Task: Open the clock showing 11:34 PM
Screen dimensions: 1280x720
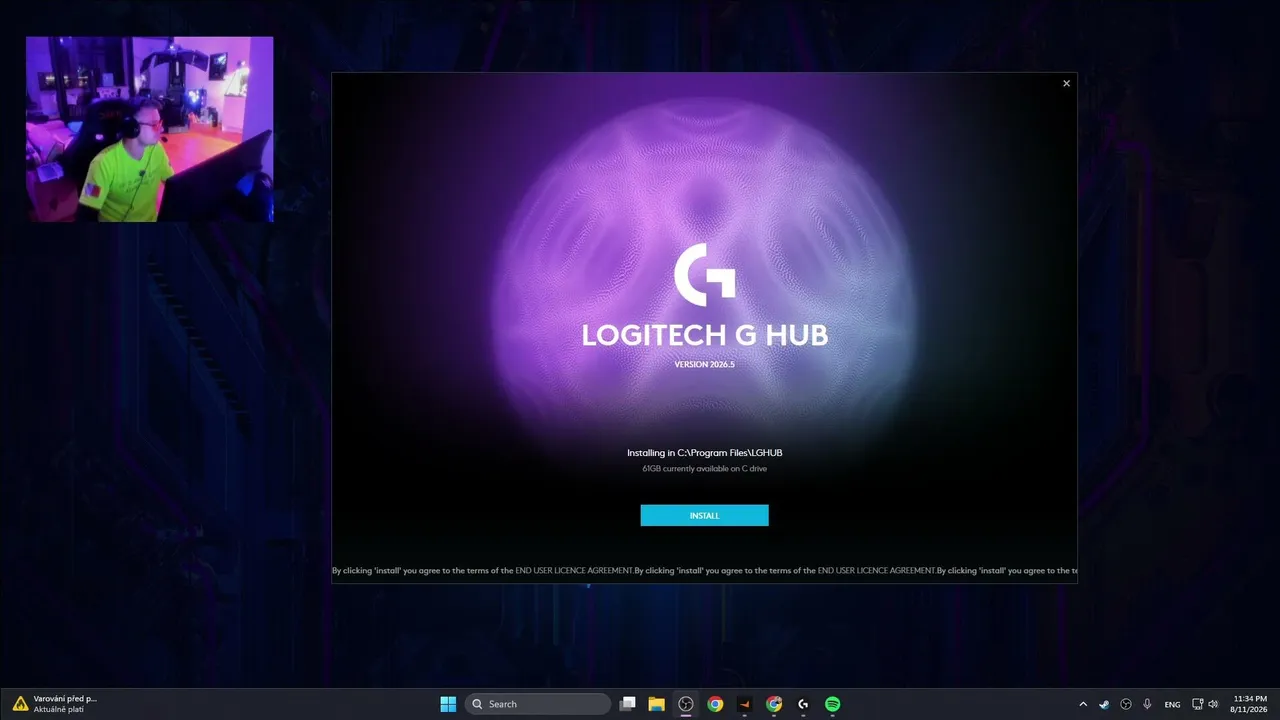Action: click(x=1250, y=704)
